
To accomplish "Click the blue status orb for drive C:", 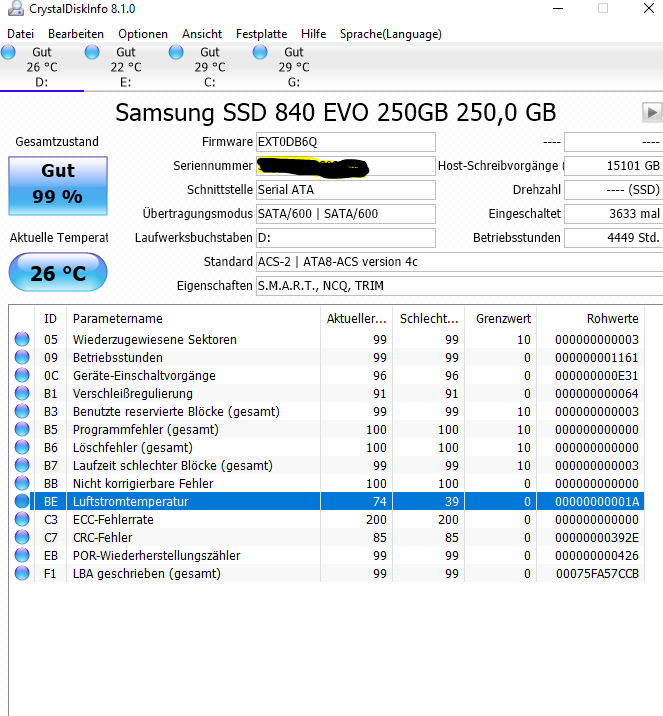I will [176, 52].
